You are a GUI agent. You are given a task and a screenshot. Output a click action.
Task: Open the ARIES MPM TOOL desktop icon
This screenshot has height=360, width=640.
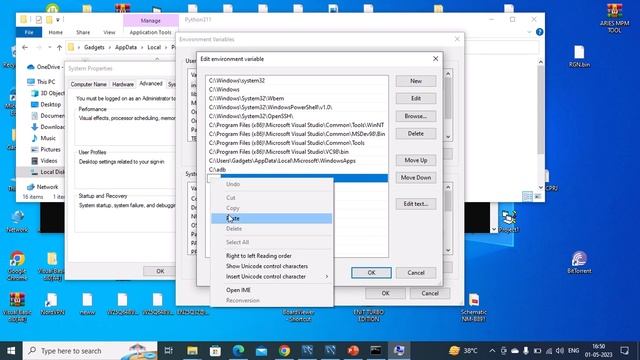(x=614, y=18)
